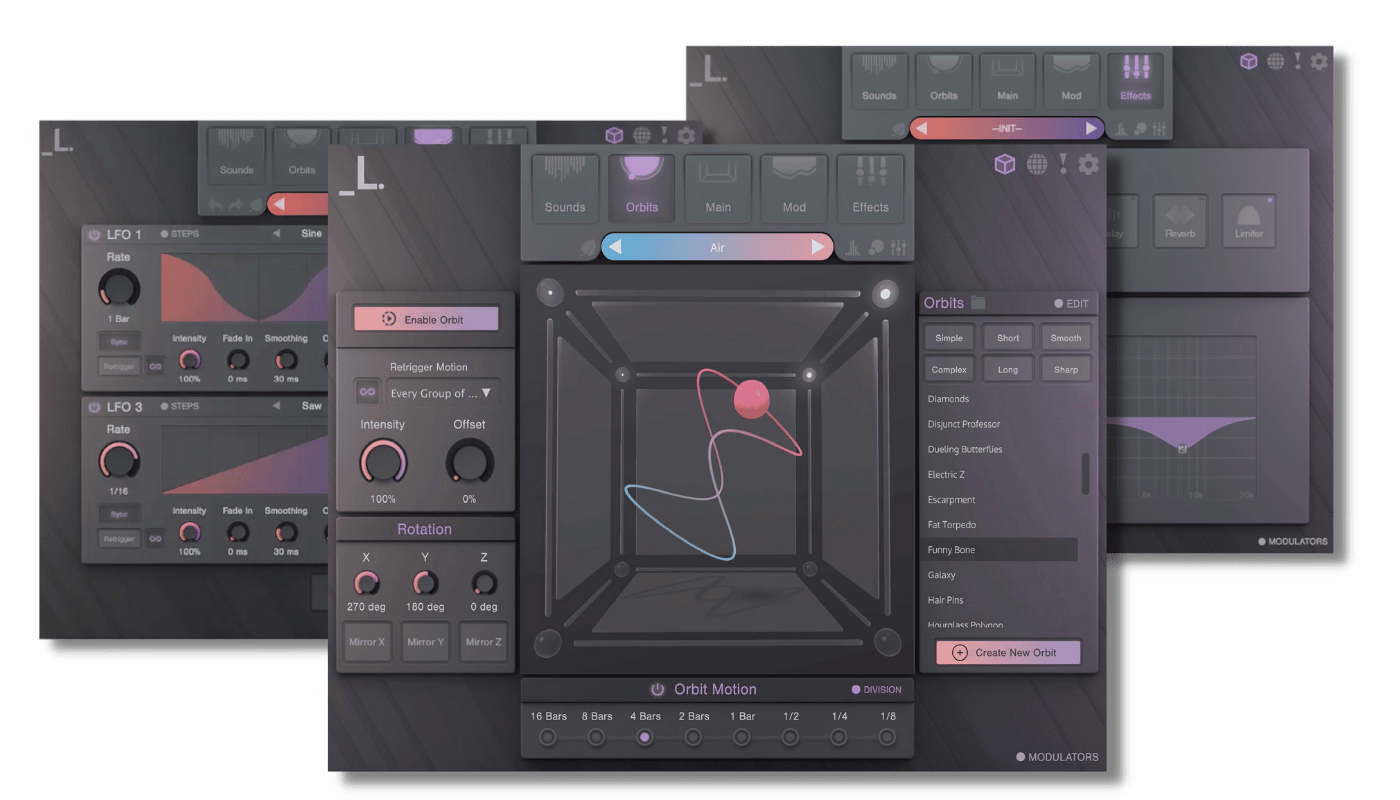Click the undo arrow in the left window
This screenshot has height=800, width=1400.
point(214,205)
